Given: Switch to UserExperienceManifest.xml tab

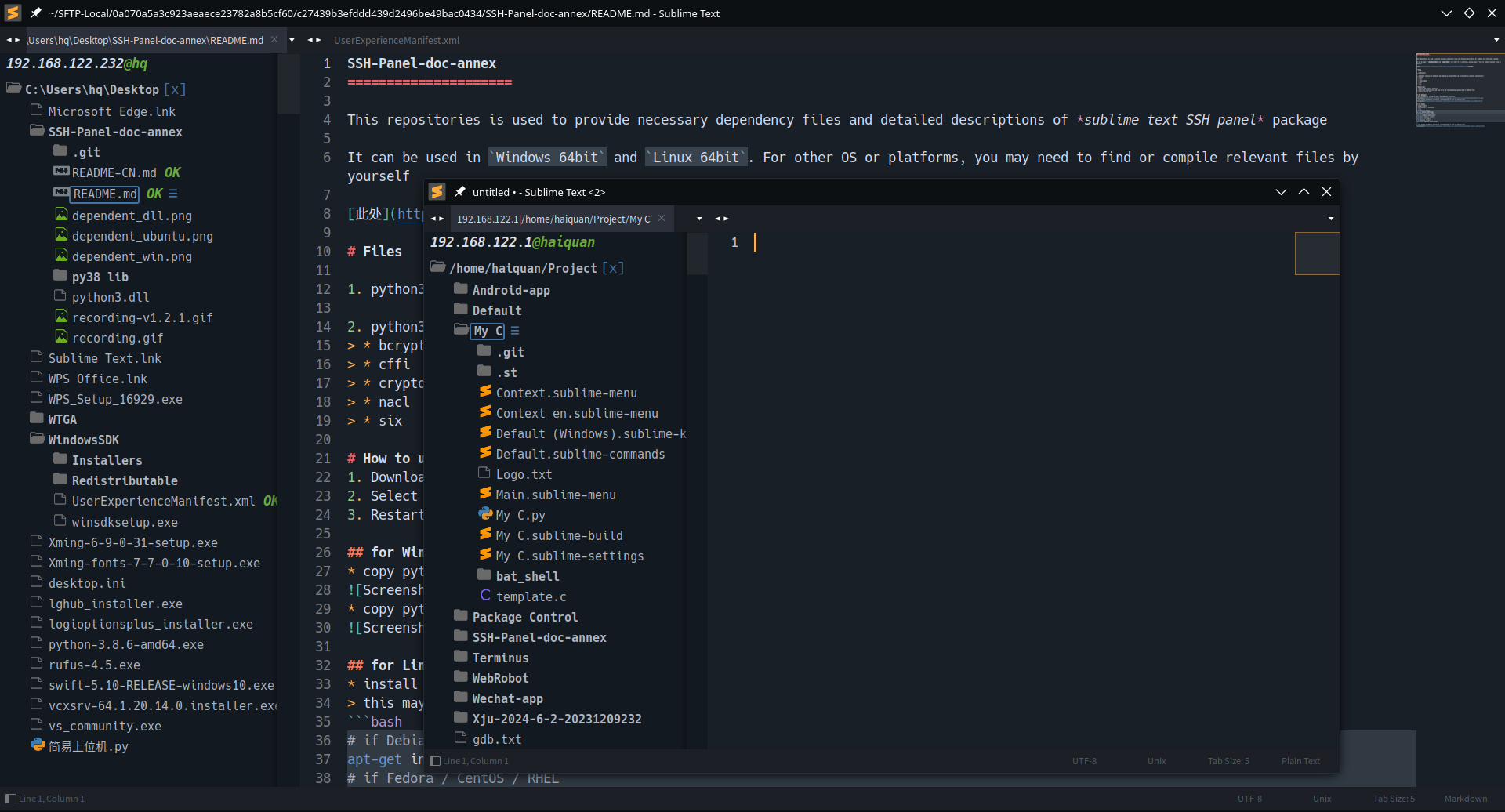Looking at the screenshot, I should [397, 40].
